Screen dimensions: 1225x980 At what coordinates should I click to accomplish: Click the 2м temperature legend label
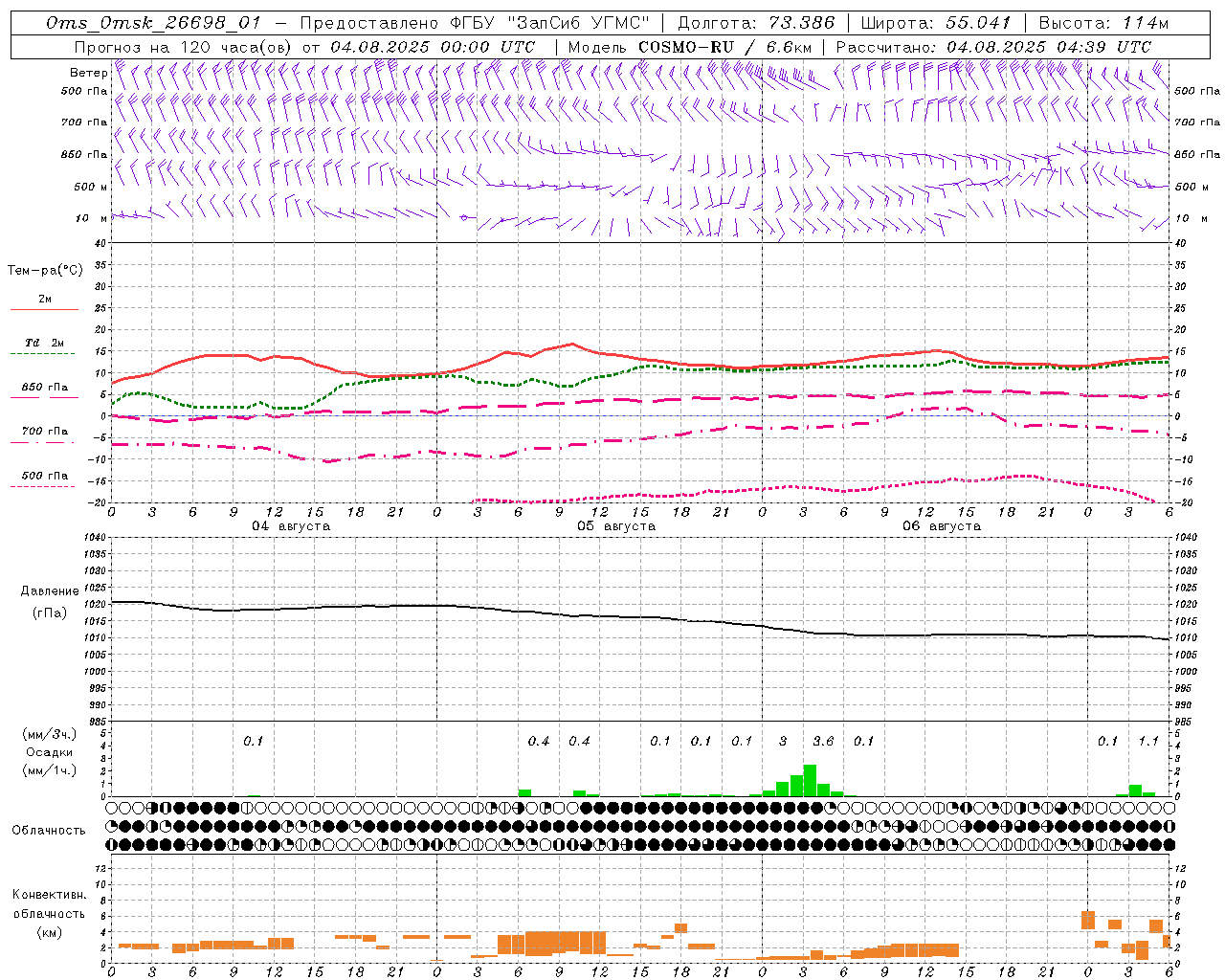[45, 299]
